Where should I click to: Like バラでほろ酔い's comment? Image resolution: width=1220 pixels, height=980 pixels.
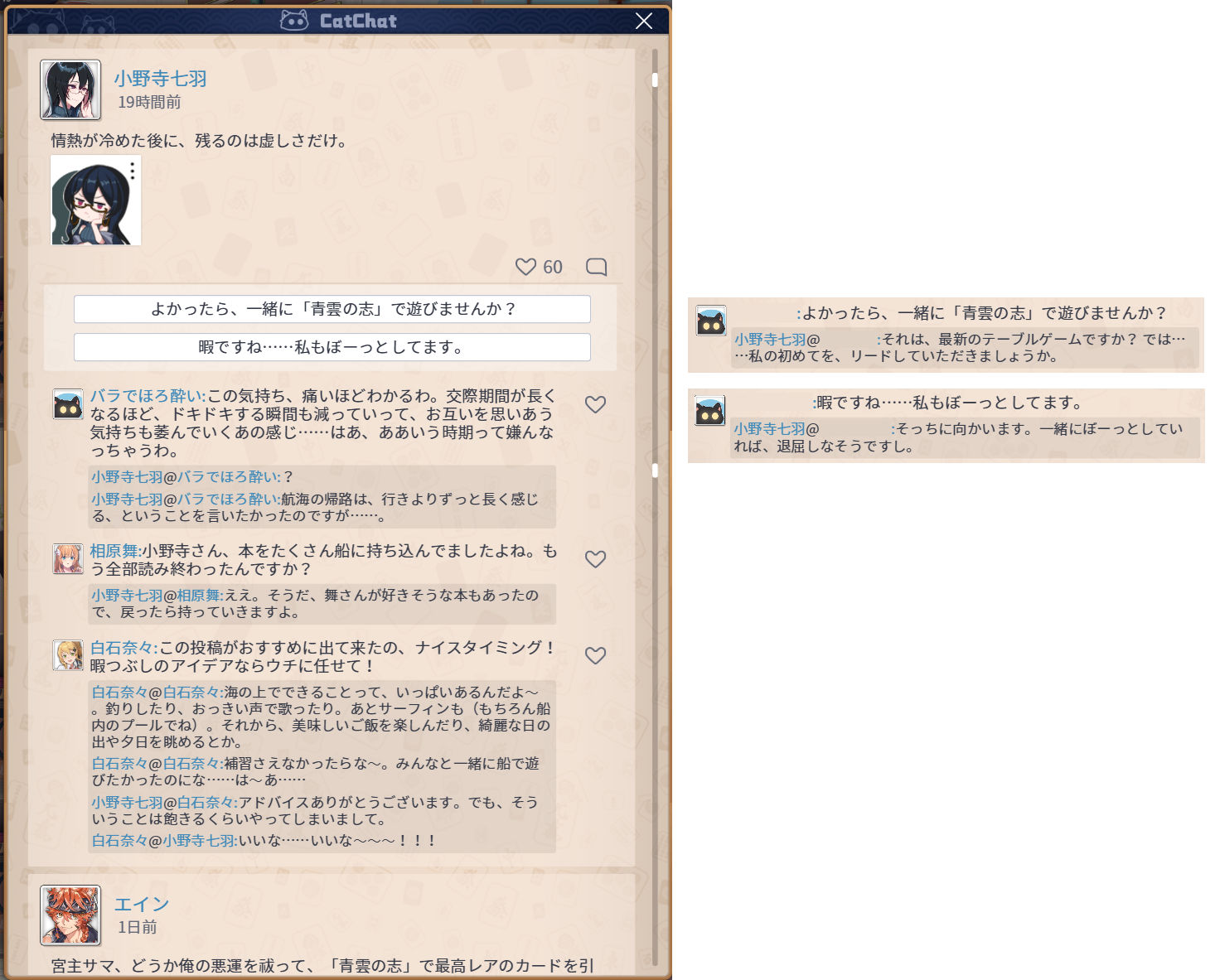click(595, 404)
